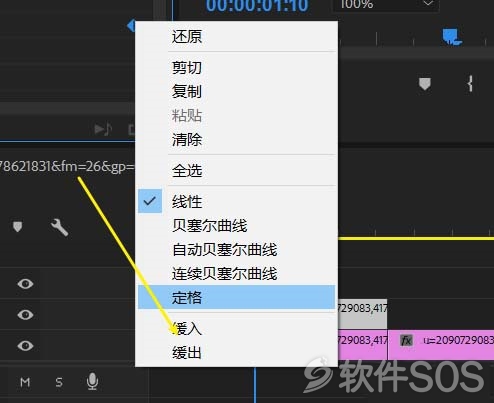Click the mark-in curly bracket icon
494x403 pixels.
click(x=470, y=84)
